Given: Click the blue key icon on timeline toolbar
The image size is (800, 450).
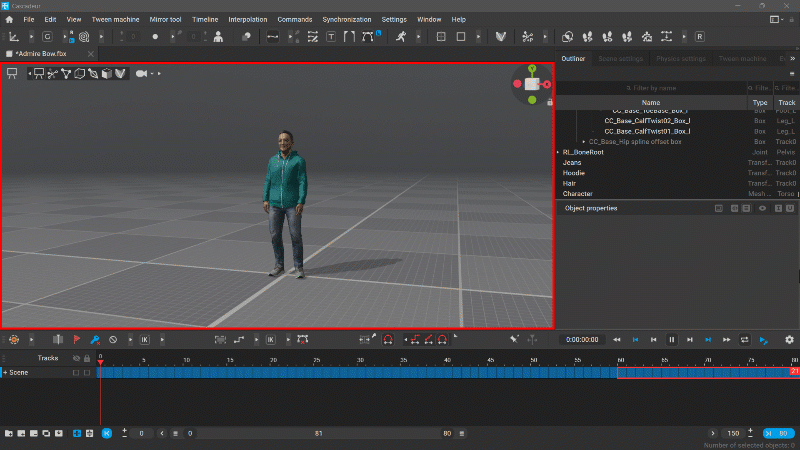Looking at the screenshot, I should pyautogui.click(x=95, y=340).
